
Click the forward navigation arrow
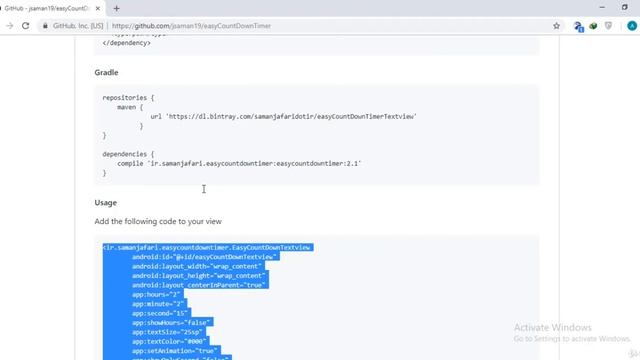tap(9, 26)
